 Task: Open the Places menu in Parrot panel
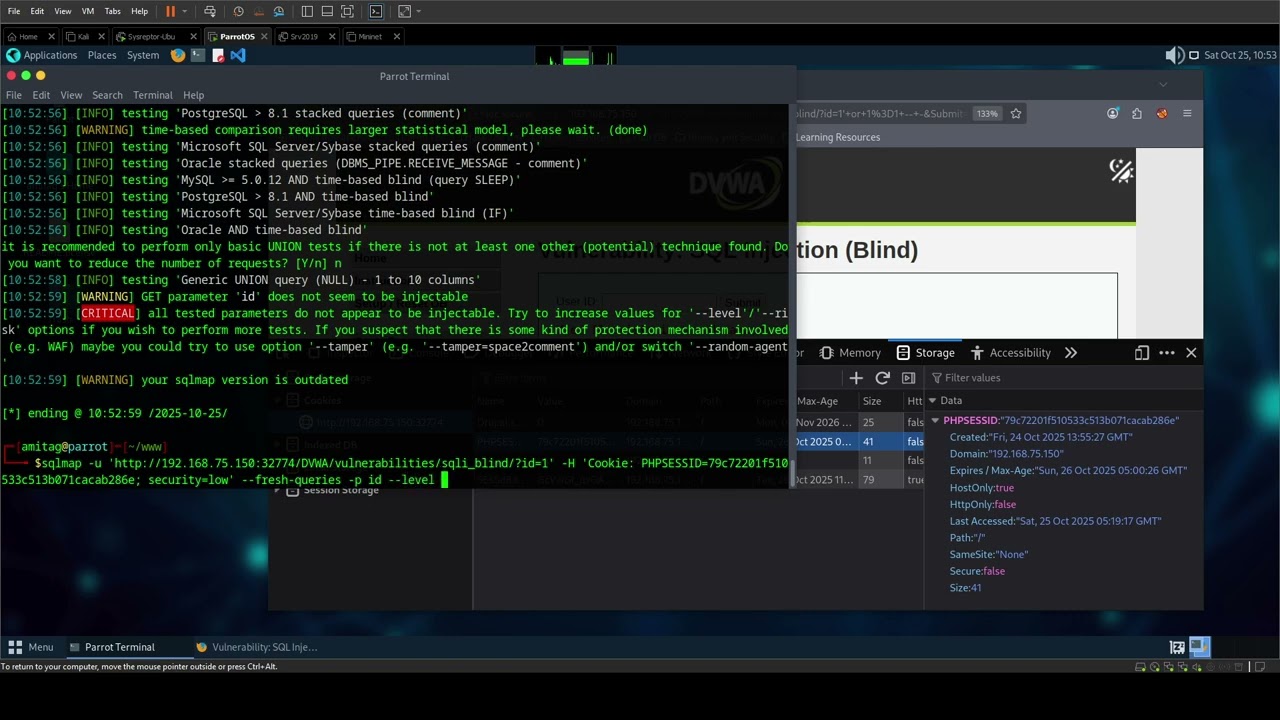(x=102, y=55)
